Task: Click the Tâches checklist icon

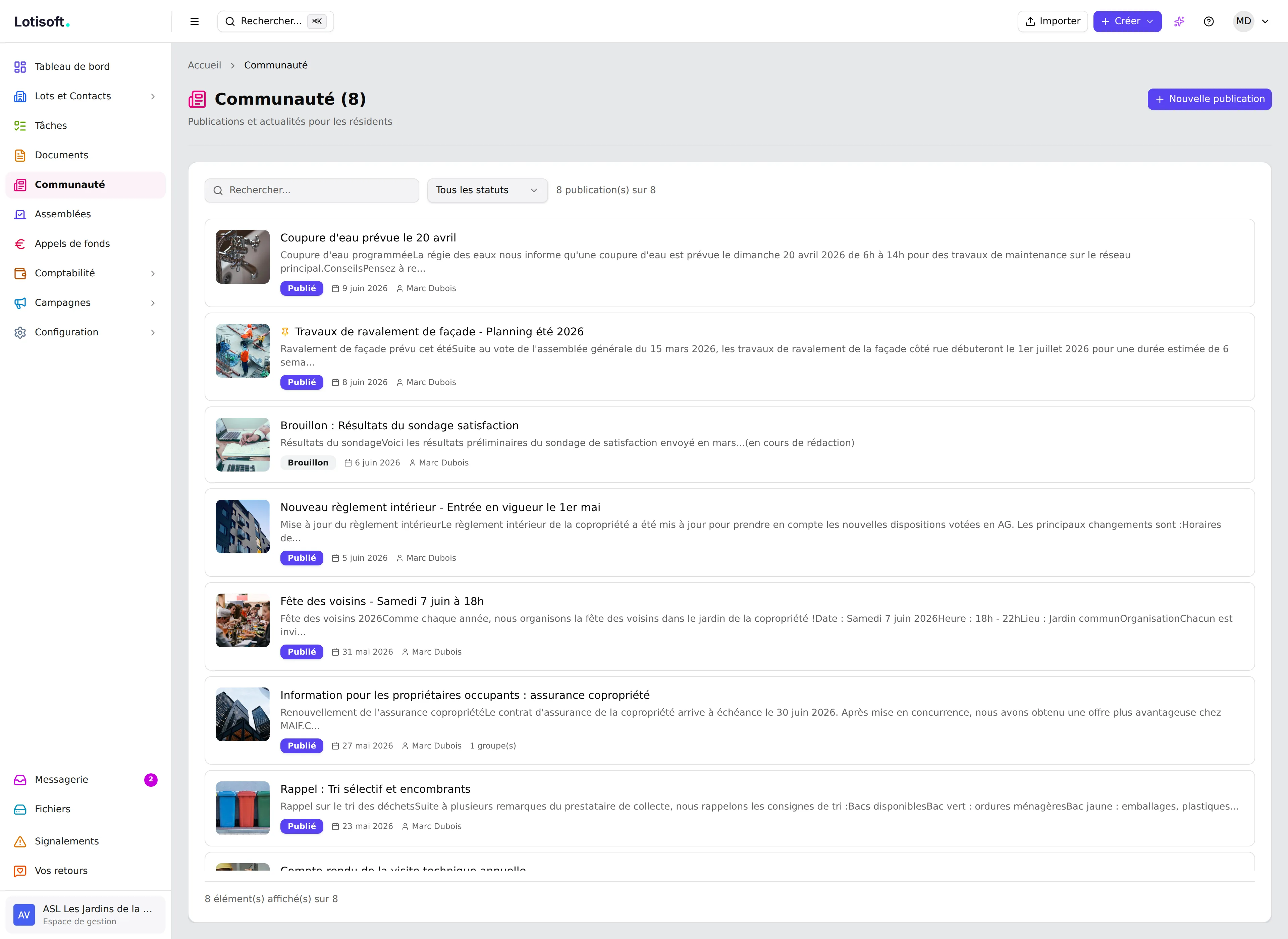Action: pos(20,126)
